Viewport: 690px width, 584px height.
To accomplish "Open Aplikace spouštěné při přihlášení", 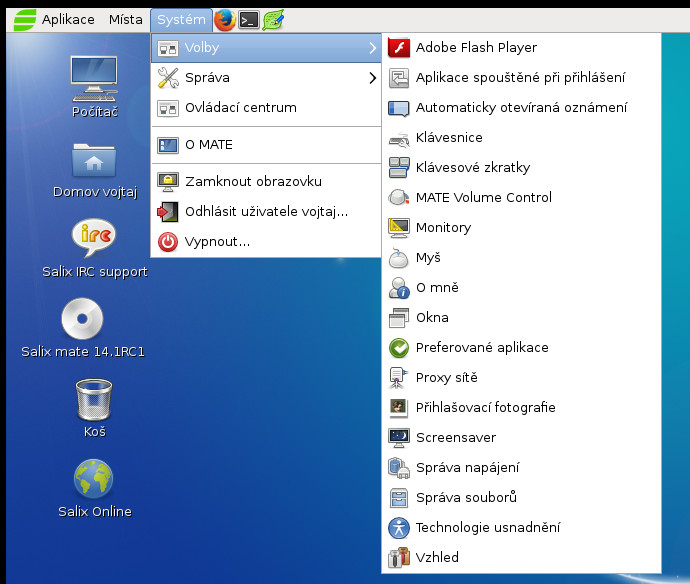I will (x=521, y=77).
